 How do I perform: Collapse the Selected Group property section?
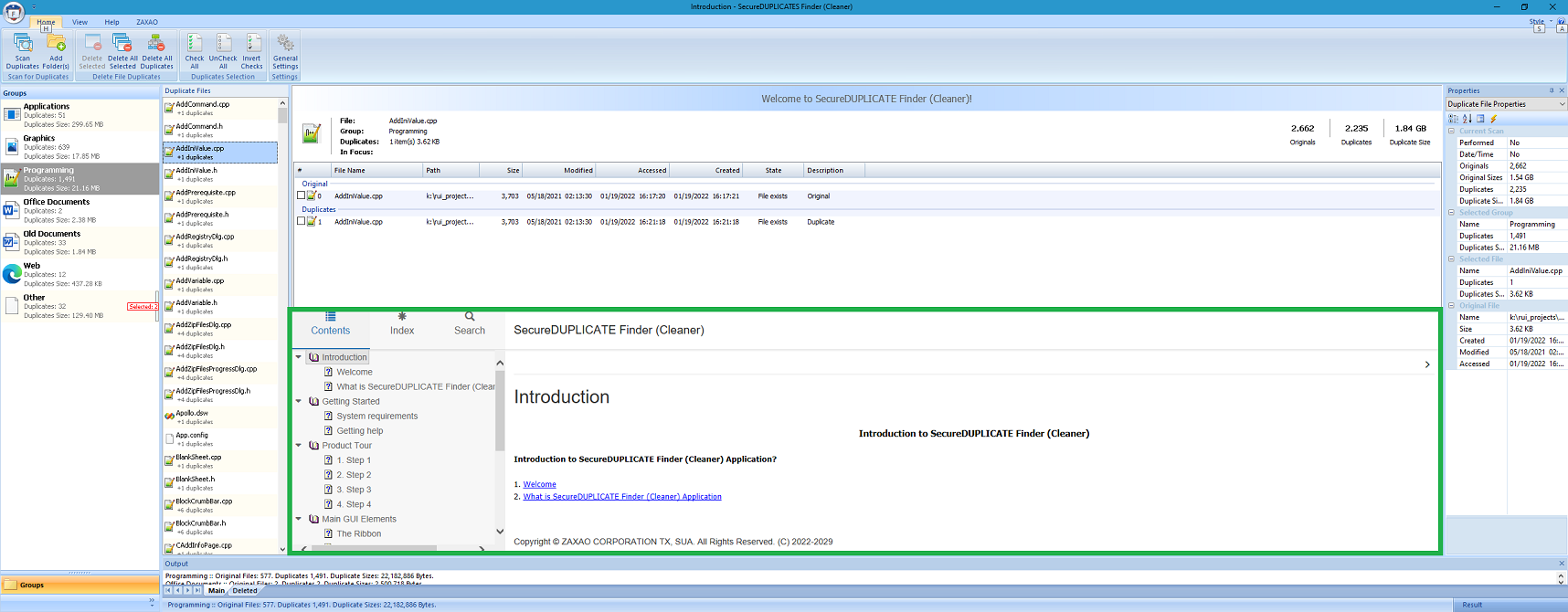pos(1452,213)
